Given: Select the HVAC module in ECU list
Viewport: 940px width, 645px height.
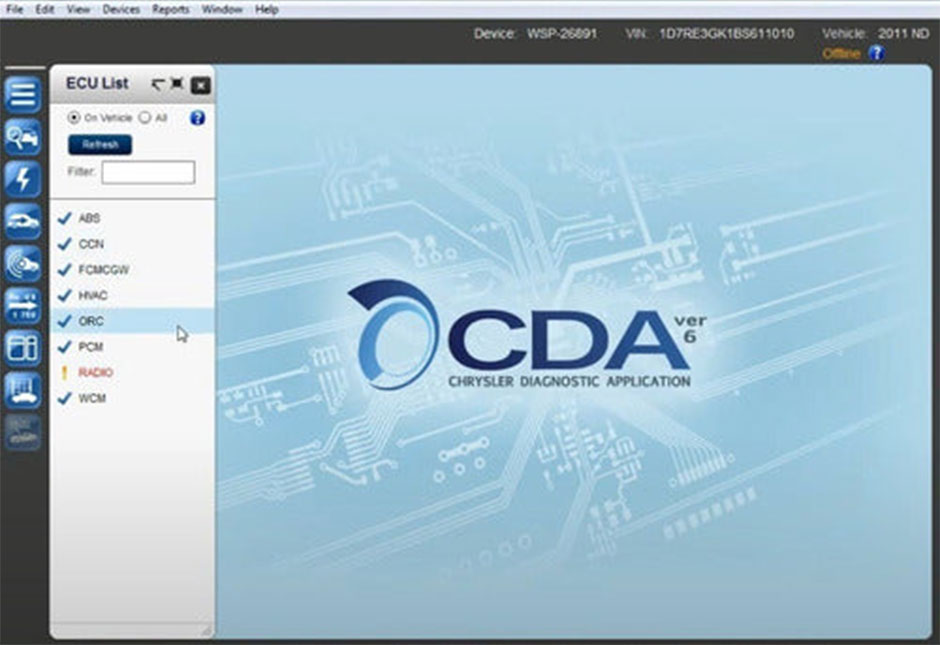Looking at the screenshot, I should (132, 296).
